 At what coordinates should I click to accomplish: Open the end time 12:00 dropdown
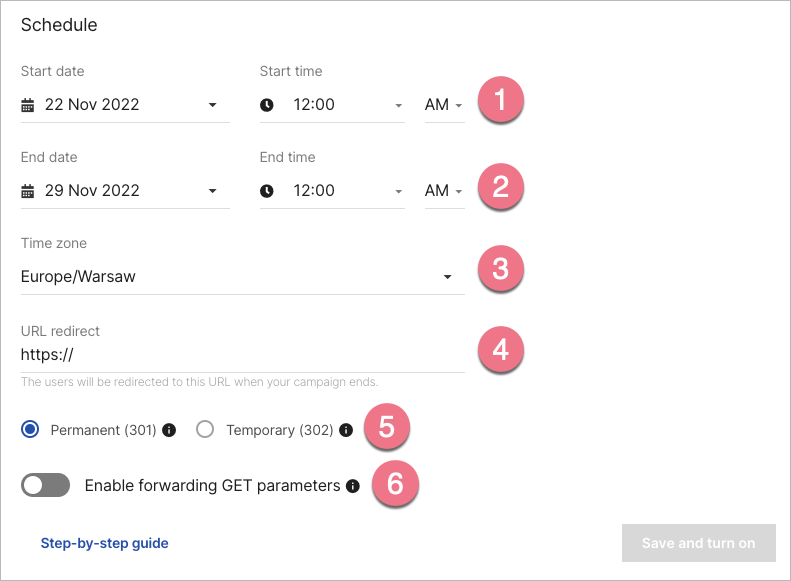point(398,191)
